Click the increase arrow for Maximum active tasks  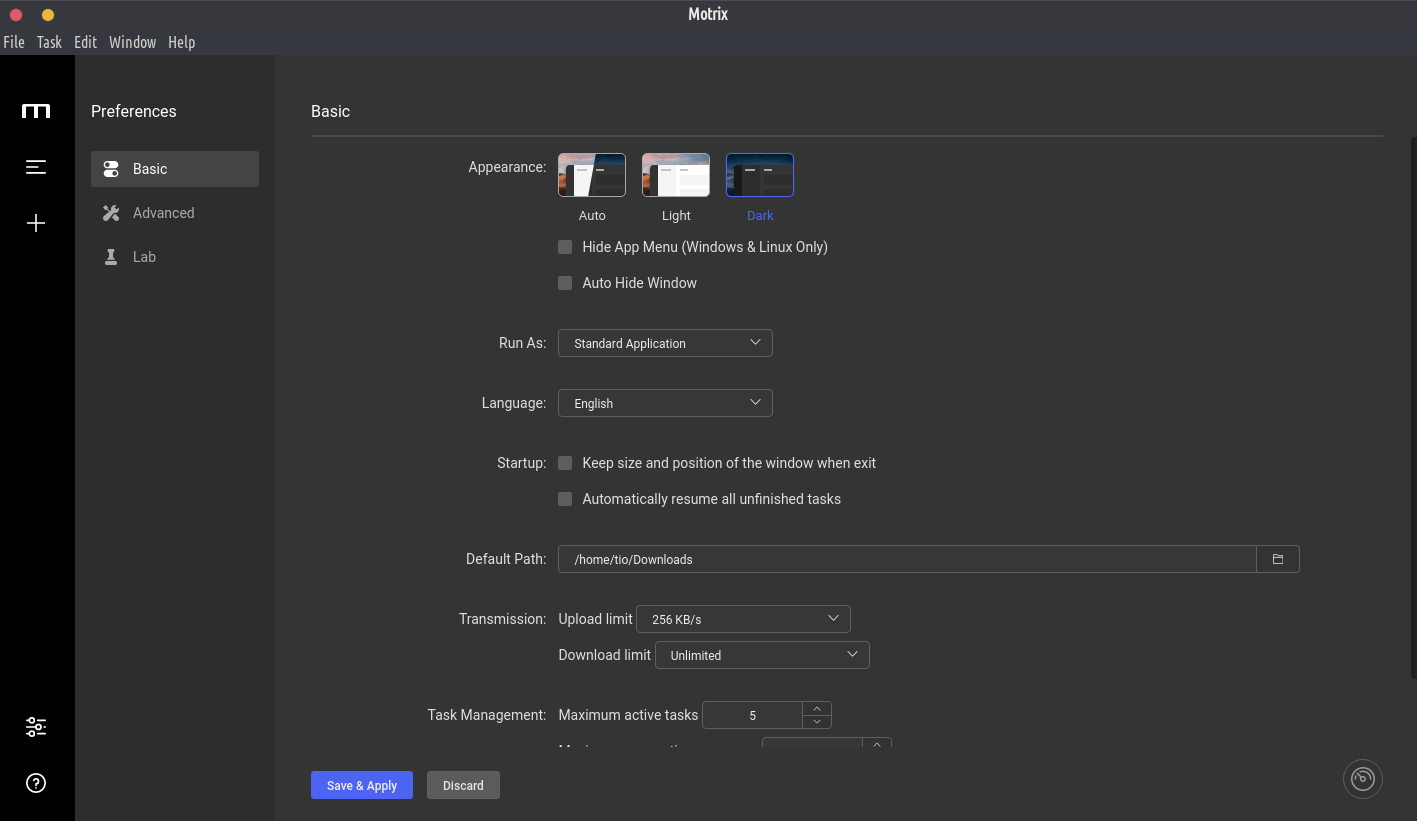[817, 708]
